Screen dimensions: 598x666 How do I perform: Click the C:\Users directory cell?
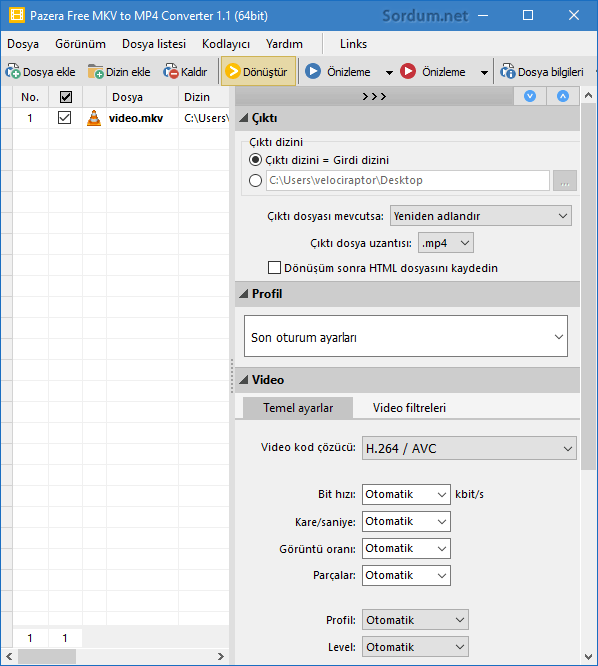pos(206,118)
